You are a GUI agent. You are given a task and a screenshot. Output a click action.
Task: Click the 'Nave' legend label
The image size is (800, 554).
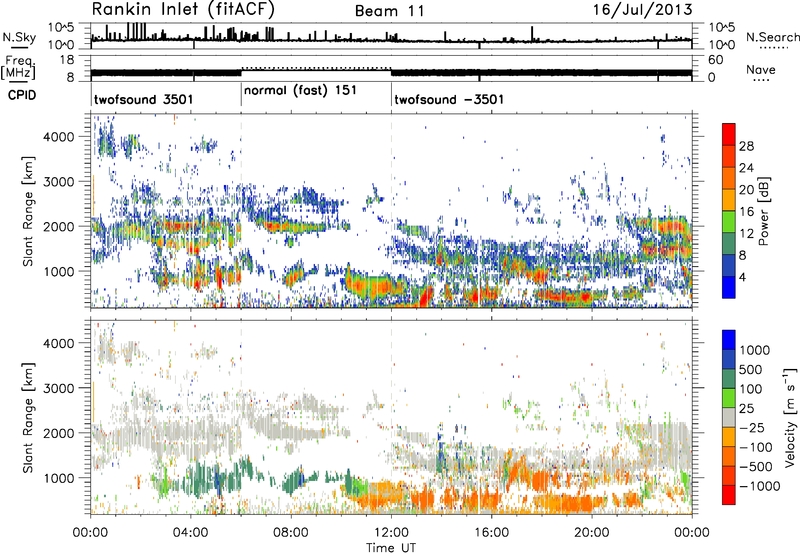[x=760, y=69]
